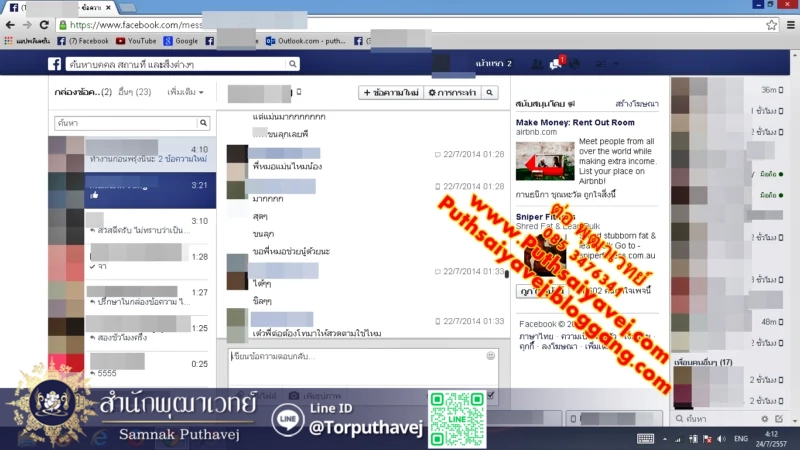Open the friend requests icon
This screenshot has height=450, width=800.
[537, 64]
